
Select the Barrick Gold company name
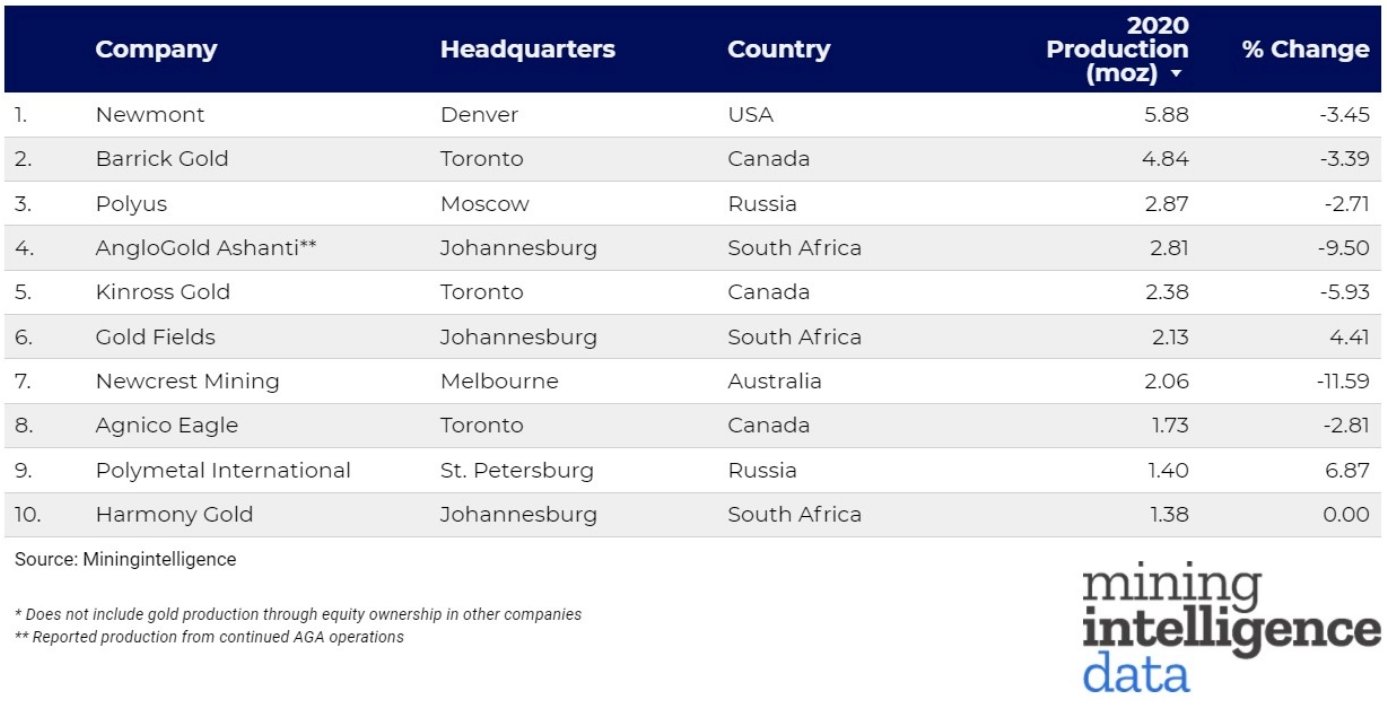[162, 159]
